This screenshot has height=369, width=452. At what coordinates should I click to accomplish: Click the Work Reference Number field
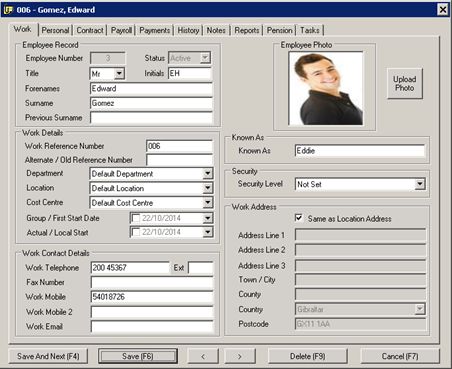(x=179, y=146)
